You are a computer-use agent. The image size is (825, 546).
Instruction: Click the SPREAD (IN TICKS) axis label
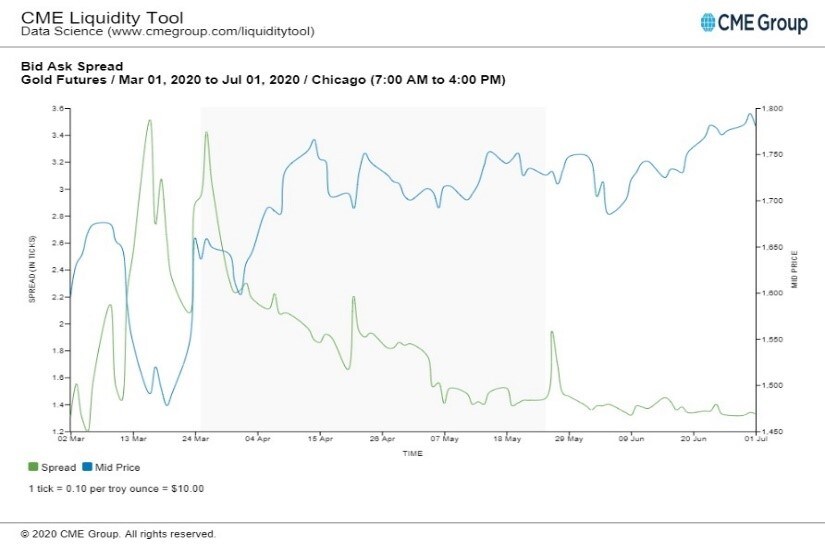(x=32, y=270)
